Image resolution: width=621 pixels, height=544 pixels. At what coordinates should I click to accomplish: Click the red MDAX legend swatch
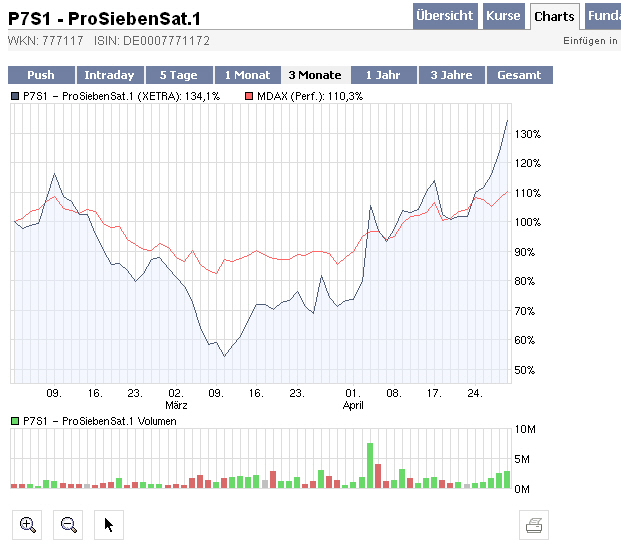point(249,96)
